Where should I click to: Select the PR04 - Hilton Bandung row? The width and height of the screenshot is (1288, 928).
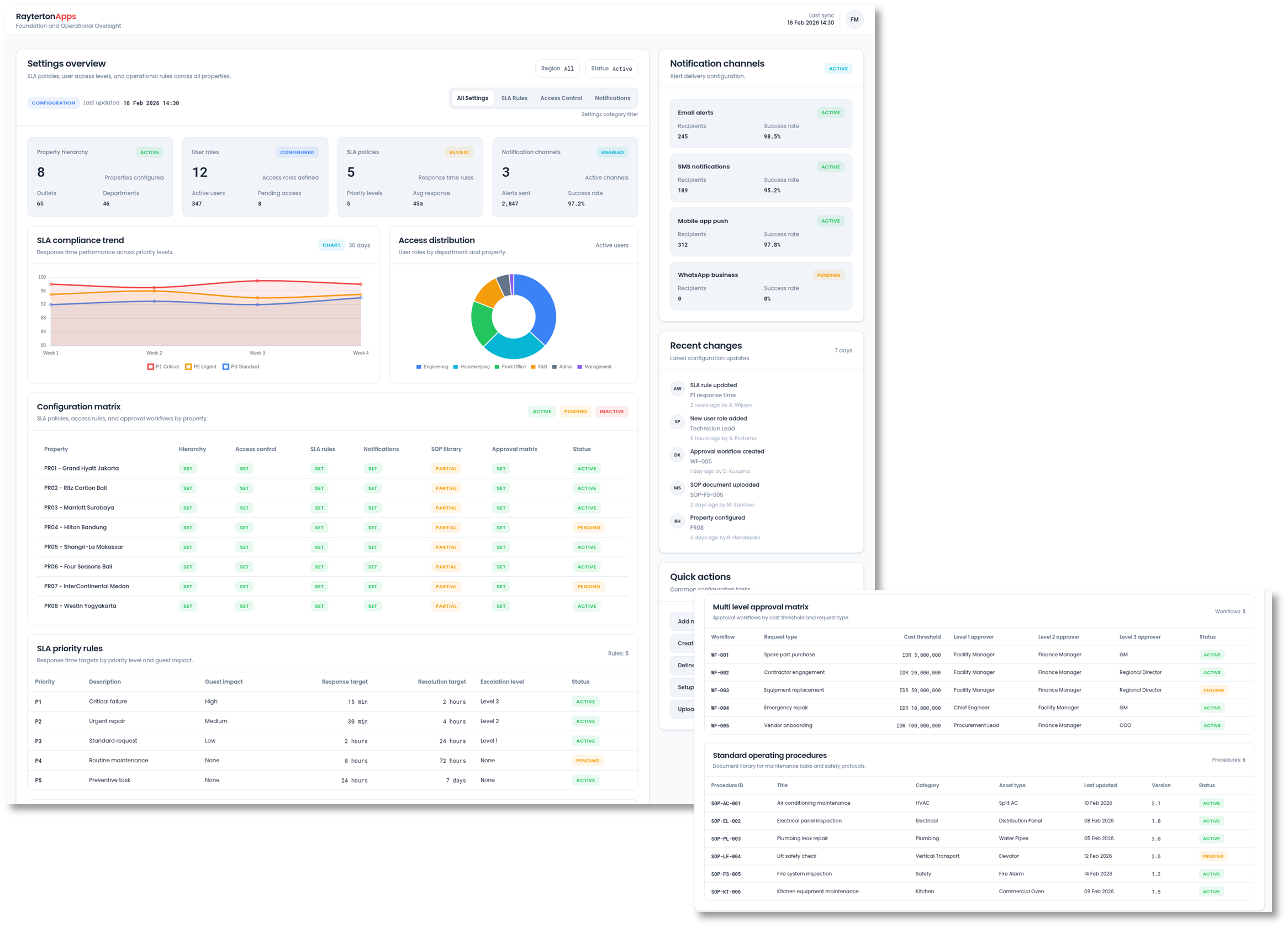pos(76,528)
